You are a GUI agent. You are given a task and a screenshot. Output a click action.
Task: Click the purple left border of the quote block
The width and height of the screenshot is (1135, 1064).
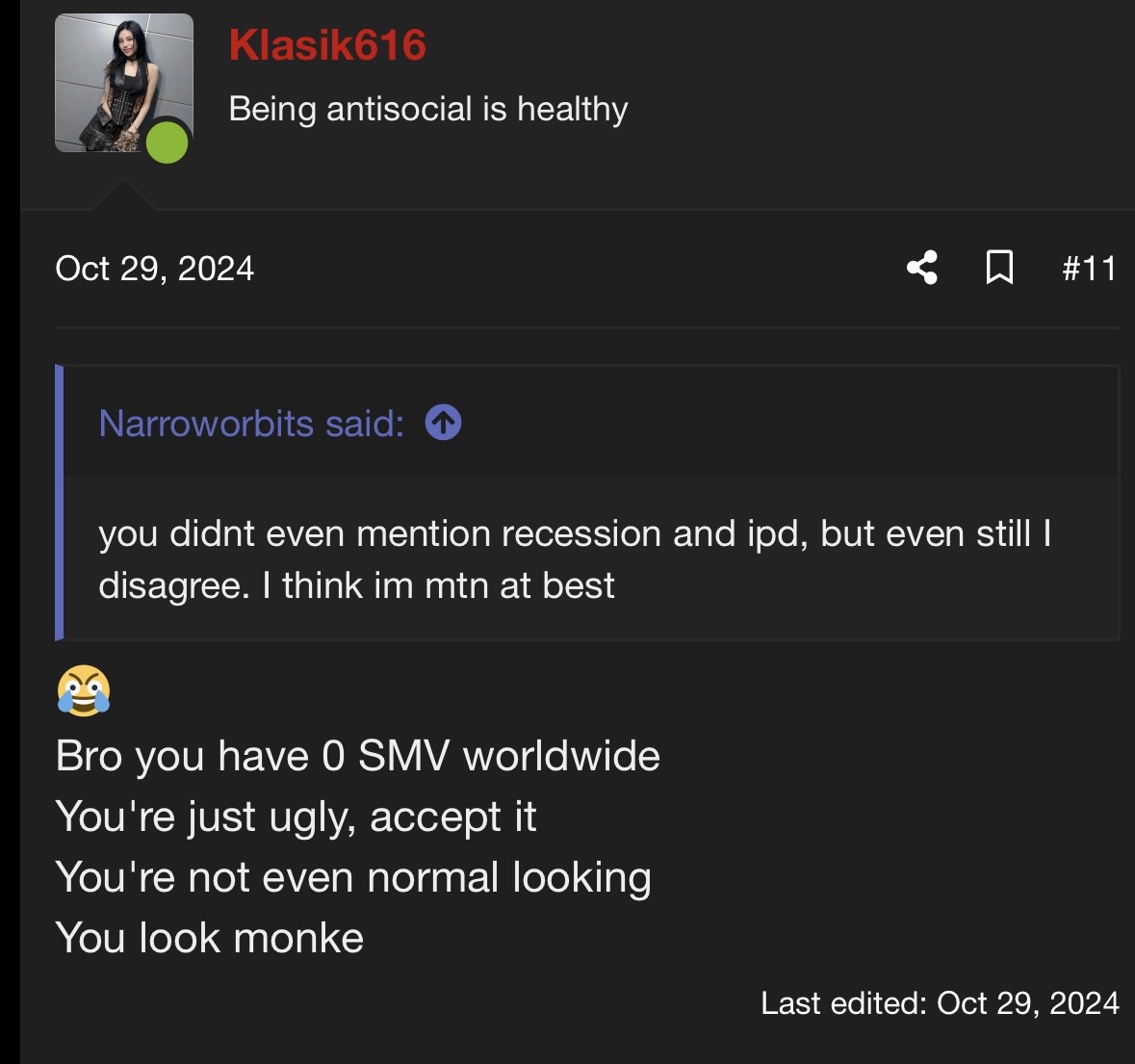pyautogui.click(x=60, y=503)
